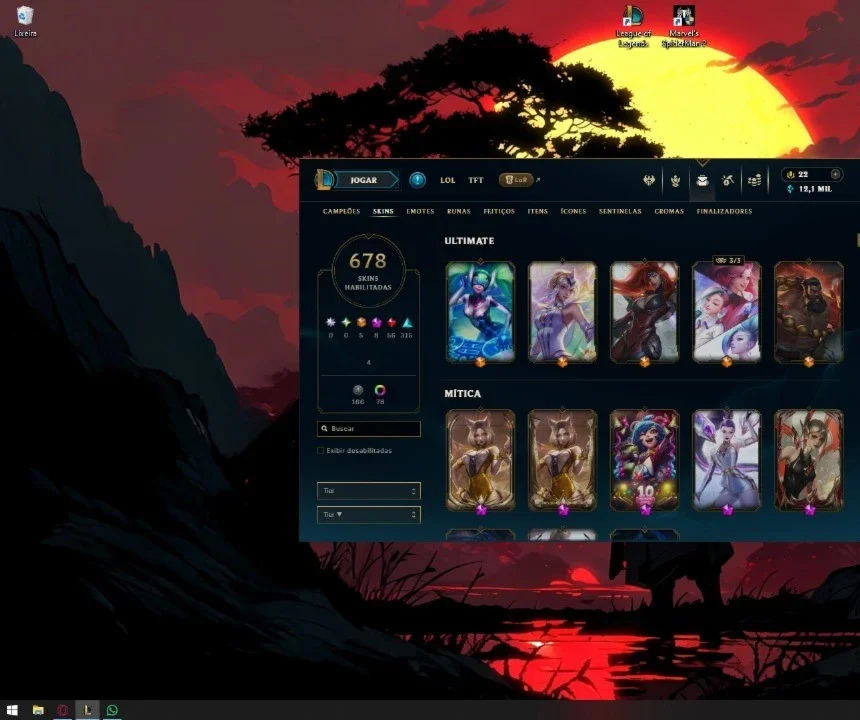Image resolution: width=860 pixels, height=720 pixels.
Task: Click the purple gem above 8
Action: click(376, 322)
